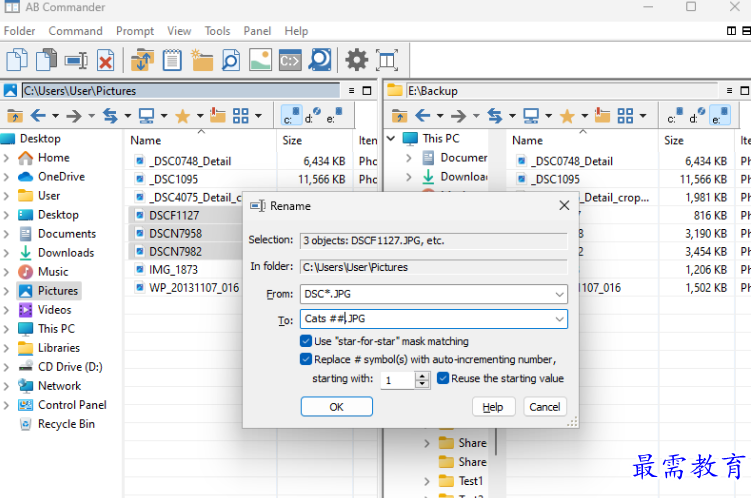Click the Back arrow in left panel
Viewport: 754px width, 498px height.
tap(38, 116)
